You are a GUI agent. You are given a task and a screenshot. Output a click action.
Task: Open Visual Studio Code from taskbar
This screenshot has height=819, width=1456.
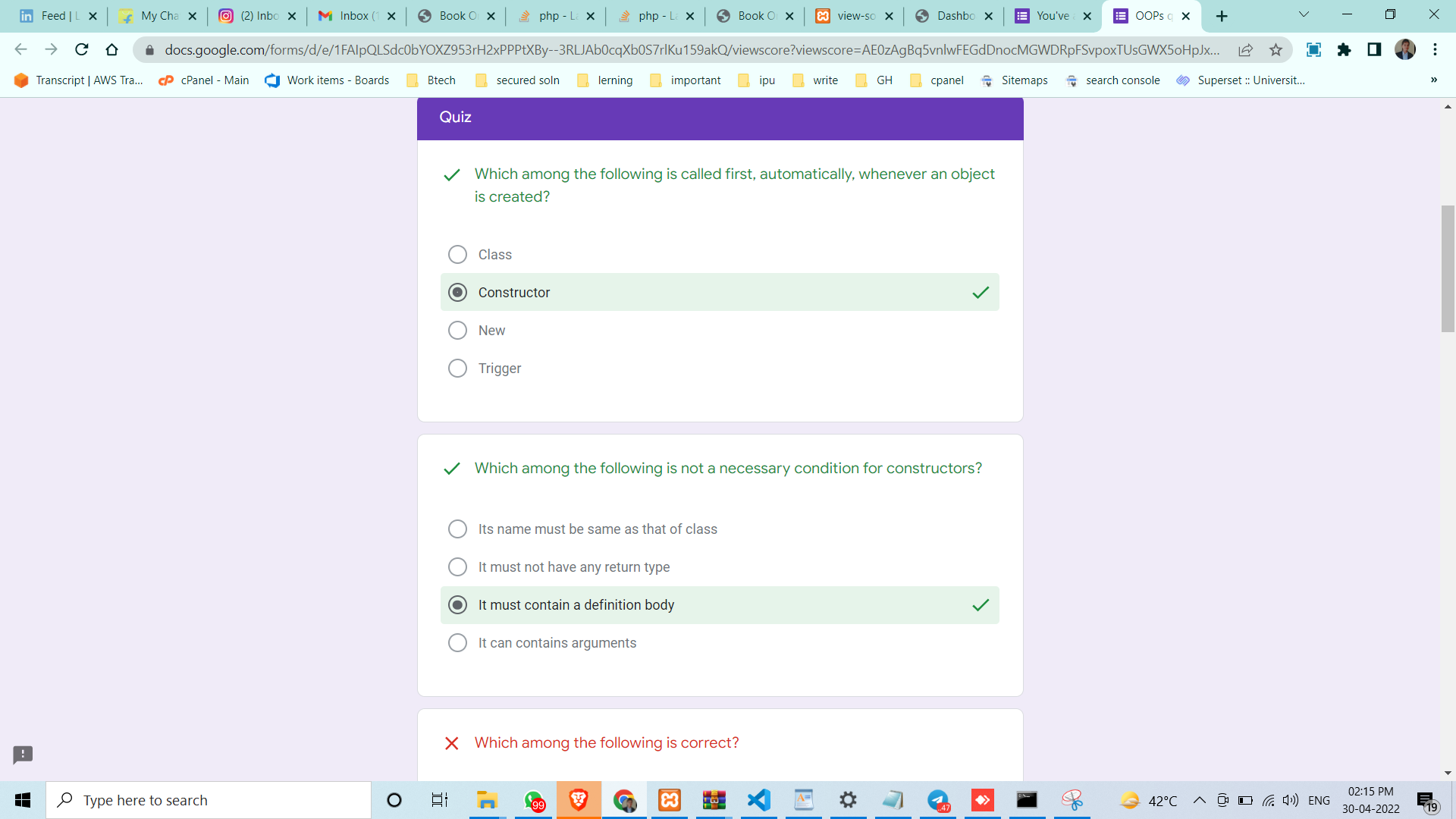[759, 800]
